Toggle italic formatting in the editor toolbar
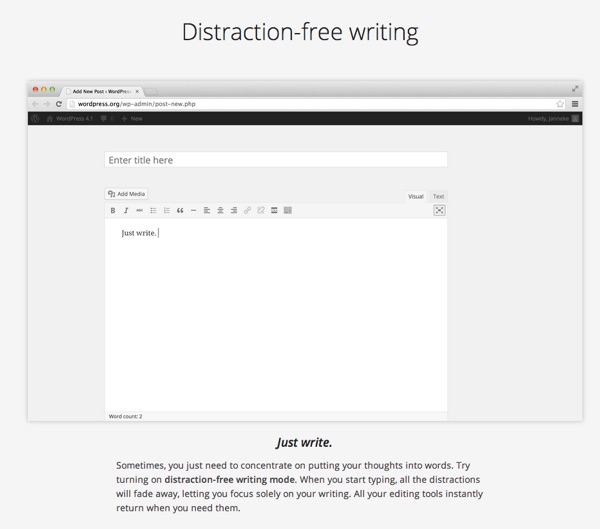This screenshot has width=600, height=529. point(126,210)
